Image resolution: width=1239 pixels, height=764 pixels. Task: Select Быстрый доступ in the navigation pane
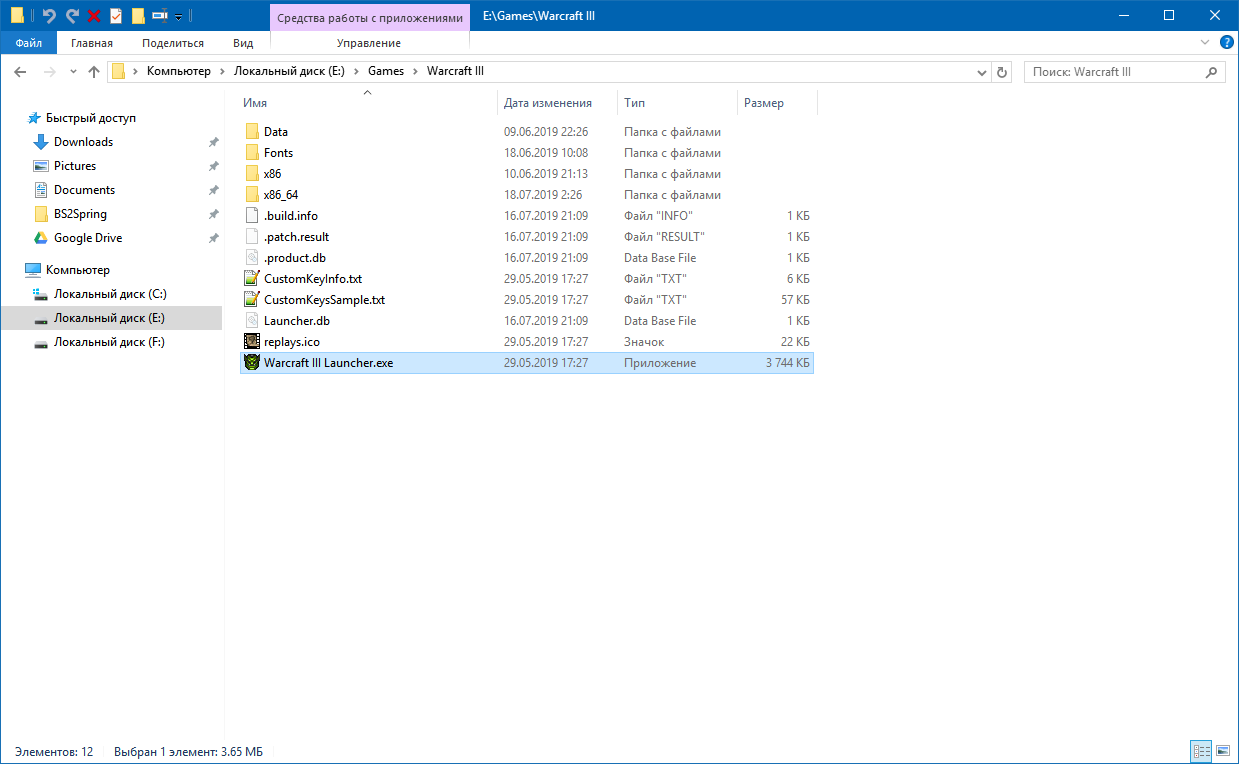coord(91,118)
